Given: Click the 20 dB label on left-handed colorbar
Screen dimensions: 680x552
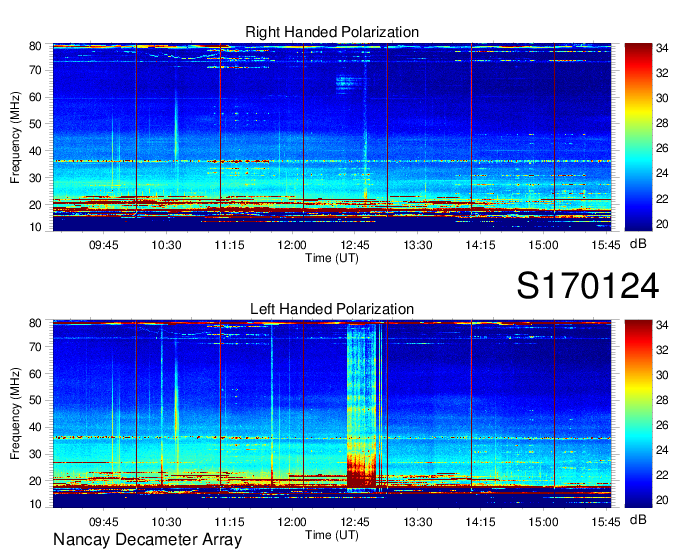Looking at the screenshot, I should (x=662, y=501).
